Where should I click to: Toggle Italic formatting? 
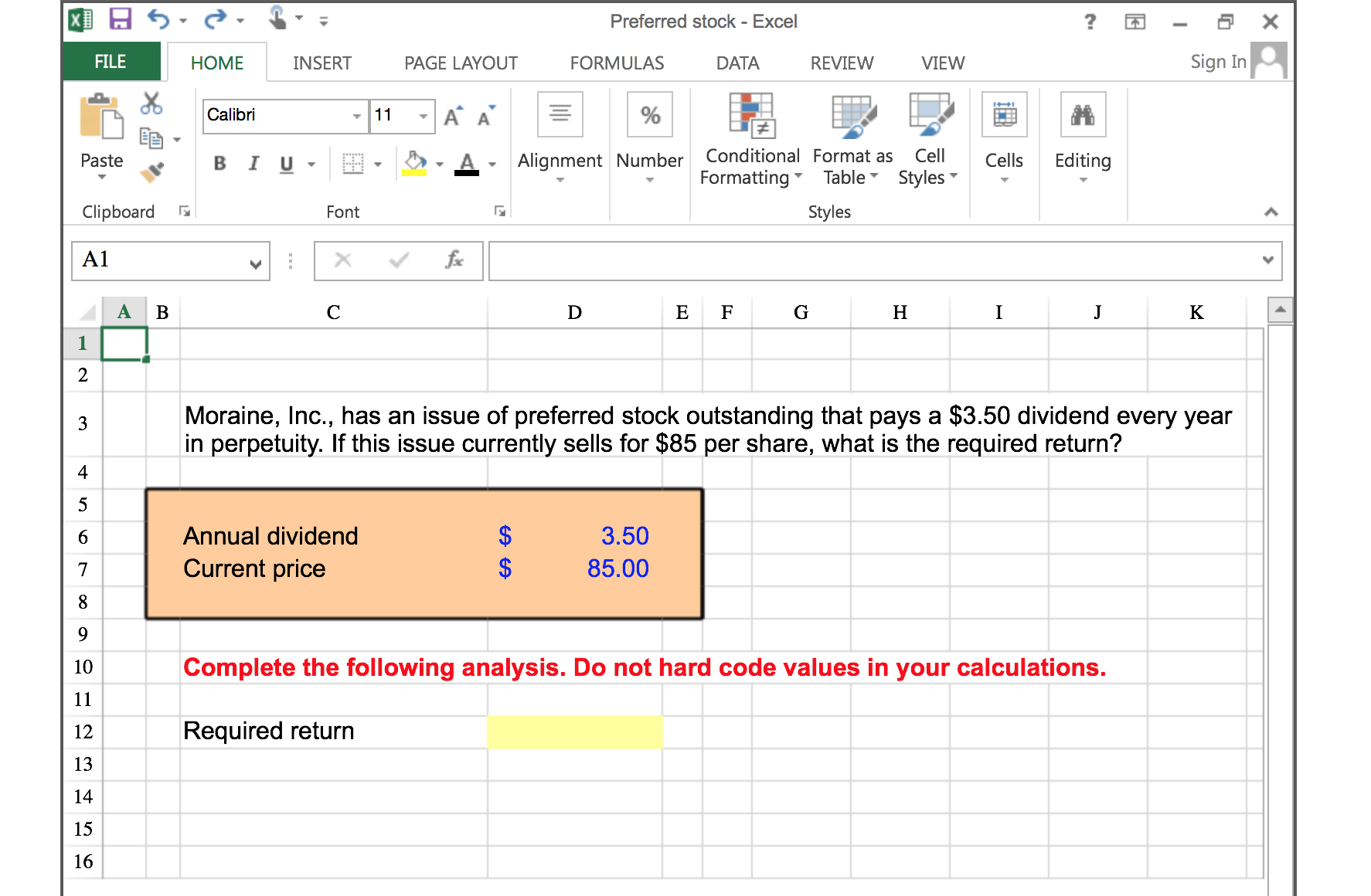pos(253,163)
